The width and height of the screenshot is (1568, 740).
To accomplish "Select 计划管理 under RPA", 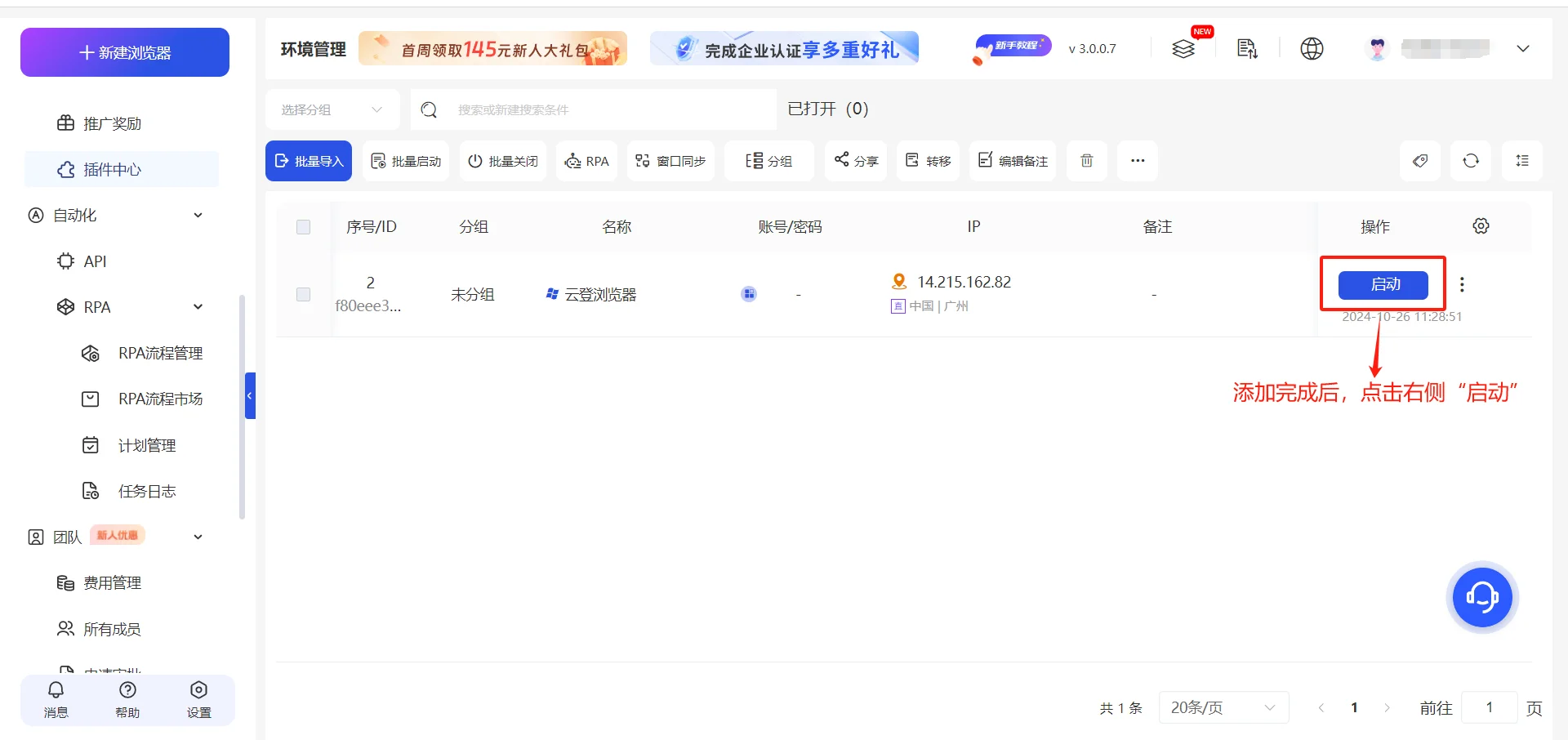I will [147, 444].
